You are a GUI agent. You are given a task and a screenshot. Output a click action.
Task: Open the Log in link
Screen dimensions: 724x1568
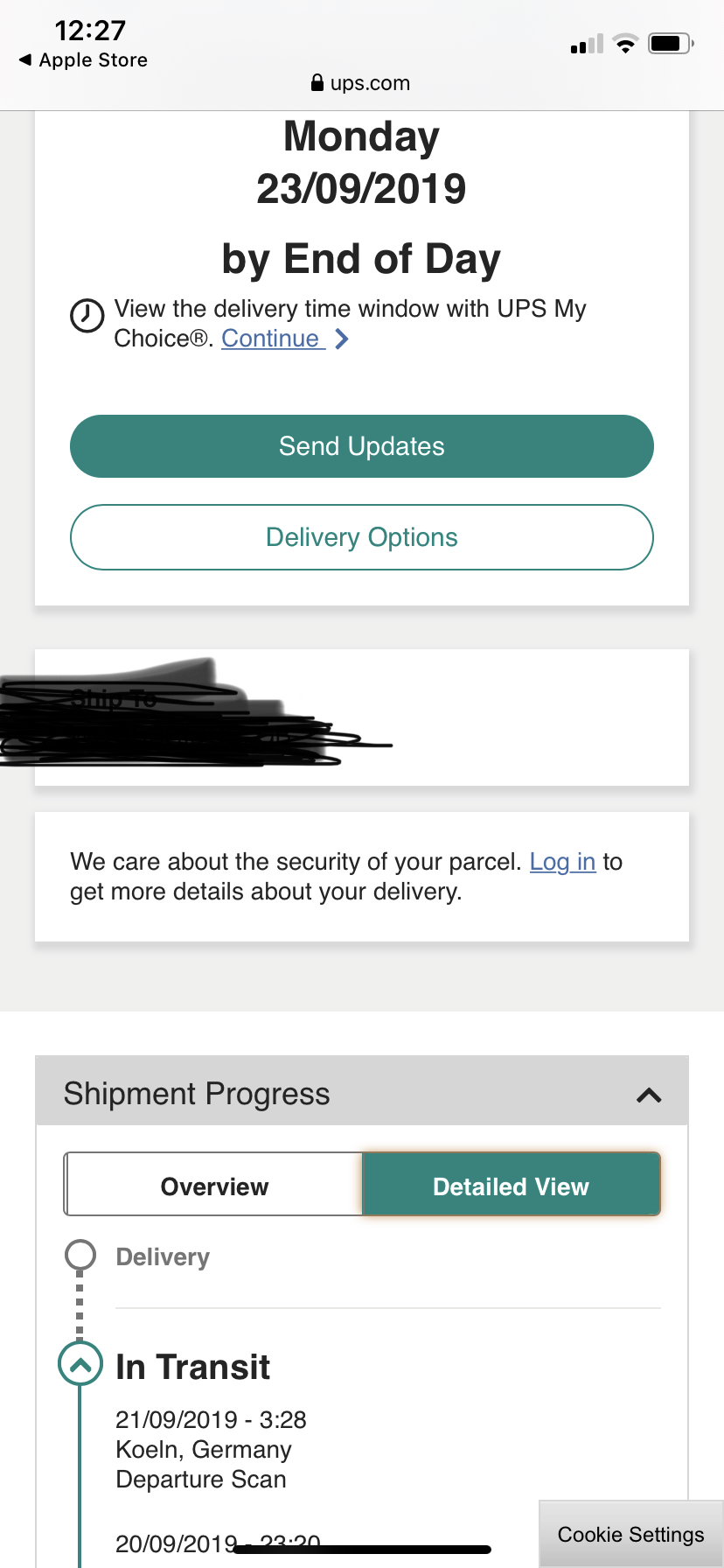563,862
